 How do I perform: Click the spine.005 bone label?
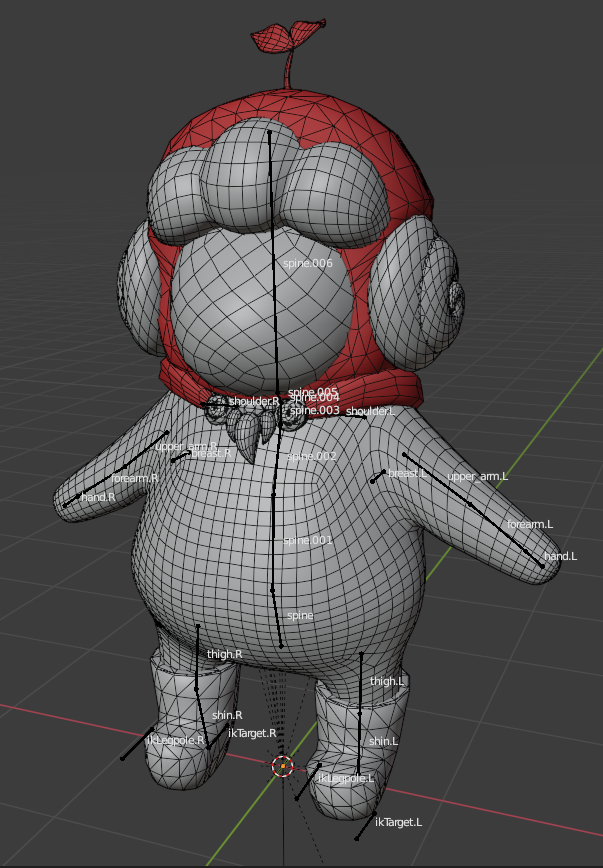[313, 392]
